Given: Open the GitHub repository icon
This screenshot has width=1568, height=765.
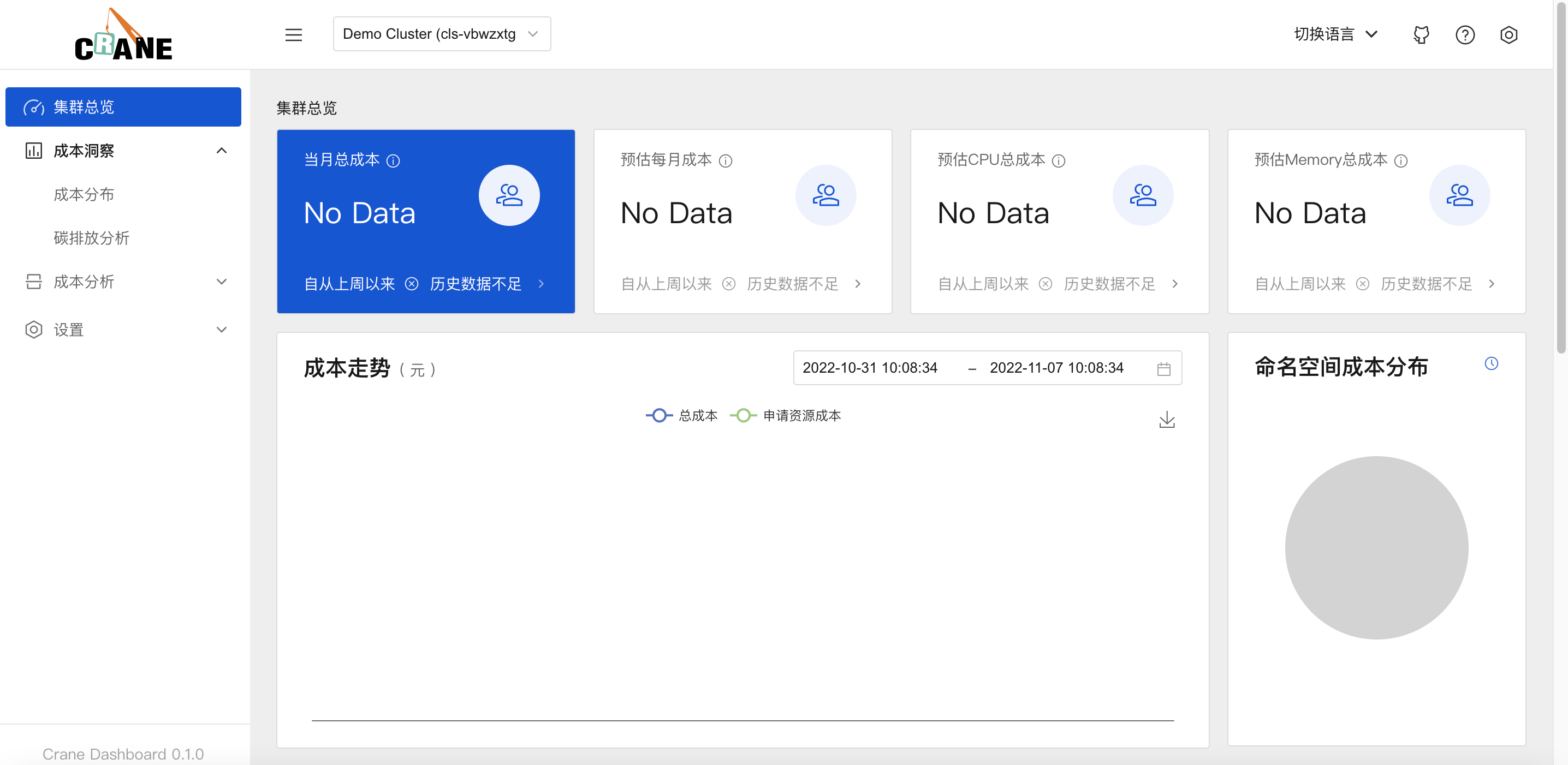Looking at the screenshot, I should (x=1421, y=35).
